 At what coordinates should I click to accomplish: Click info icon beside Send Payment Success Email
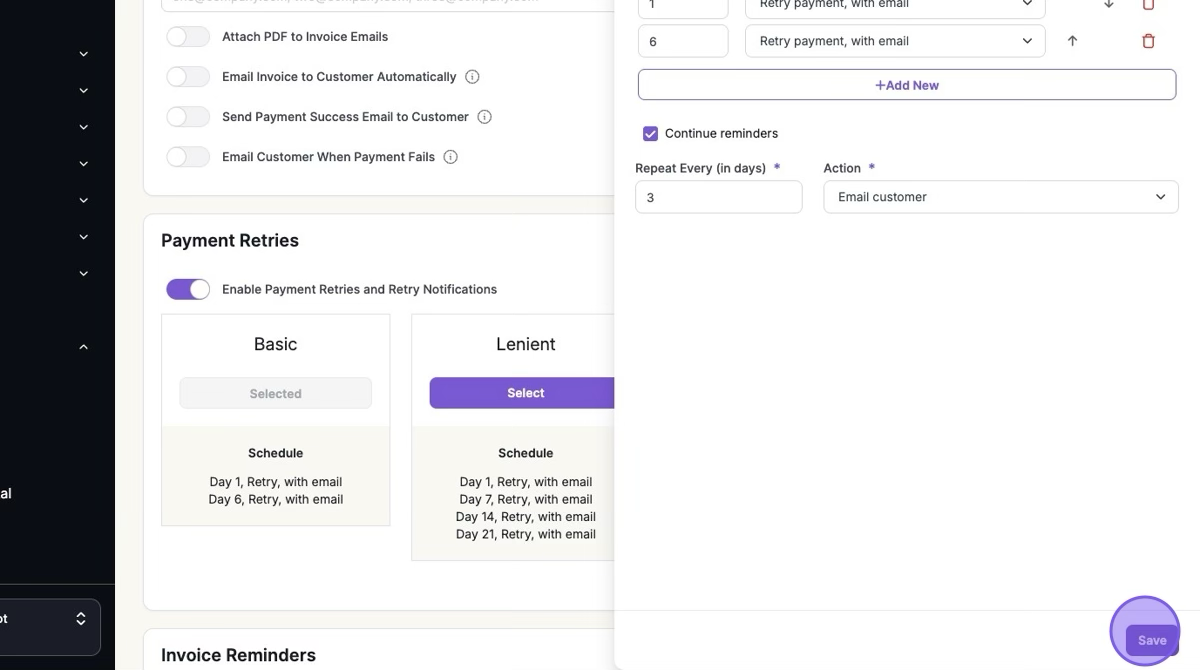click(485, 117)
